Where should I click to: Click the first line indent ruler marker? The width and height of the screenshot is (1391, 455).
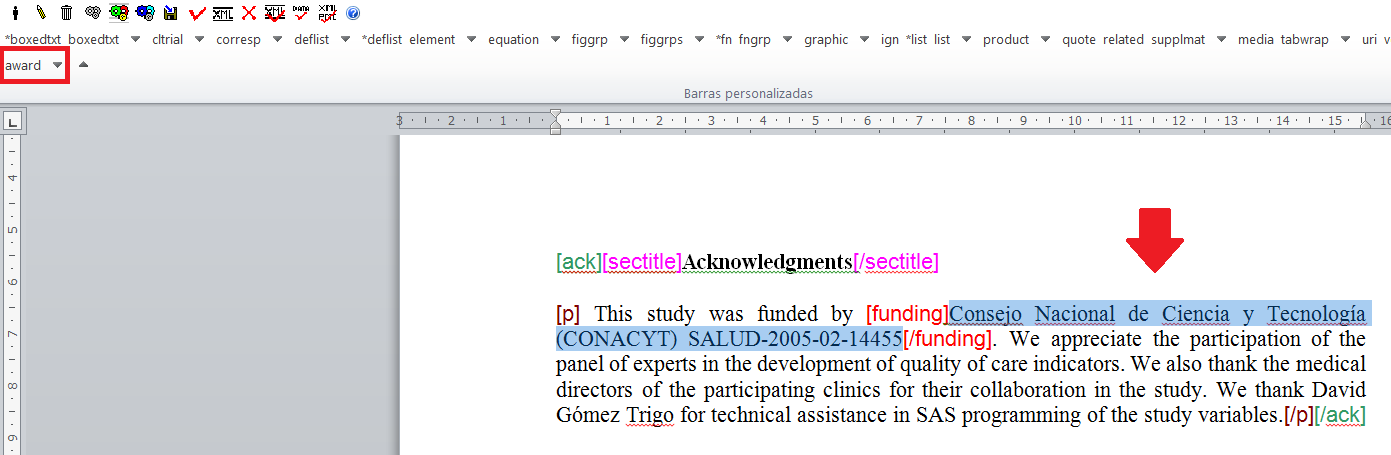click(556, 115)
